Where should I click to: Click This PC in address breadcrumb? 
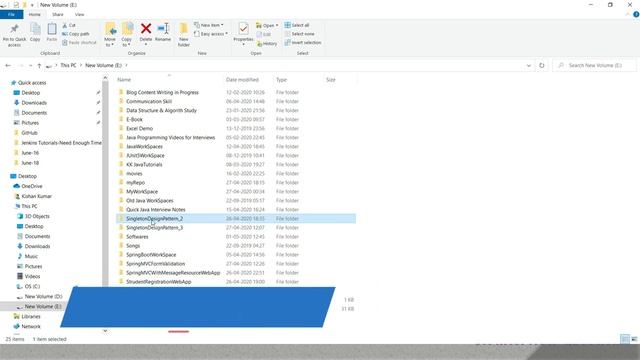(68, 65)
